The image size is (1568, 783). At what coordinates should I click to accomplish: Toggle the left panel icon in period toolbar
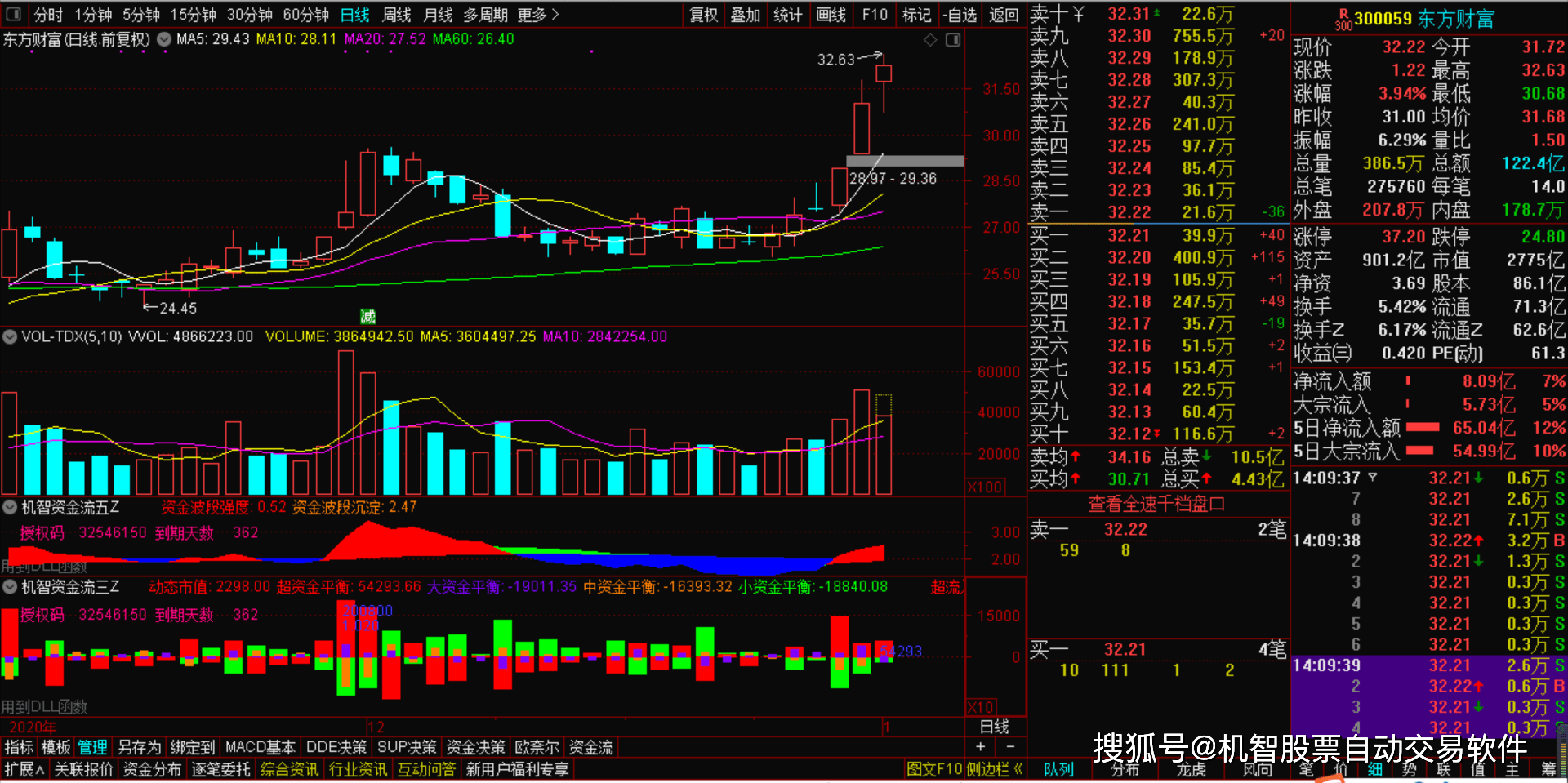[13, 14]
